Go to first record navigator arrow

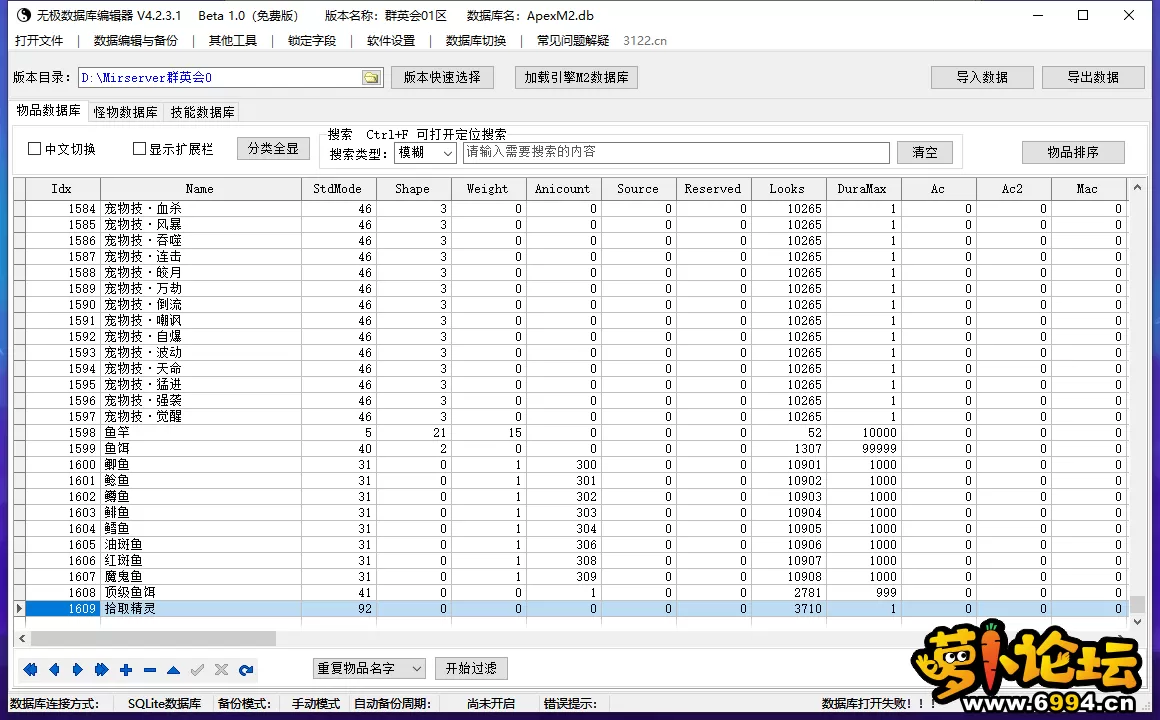(30, 670)
